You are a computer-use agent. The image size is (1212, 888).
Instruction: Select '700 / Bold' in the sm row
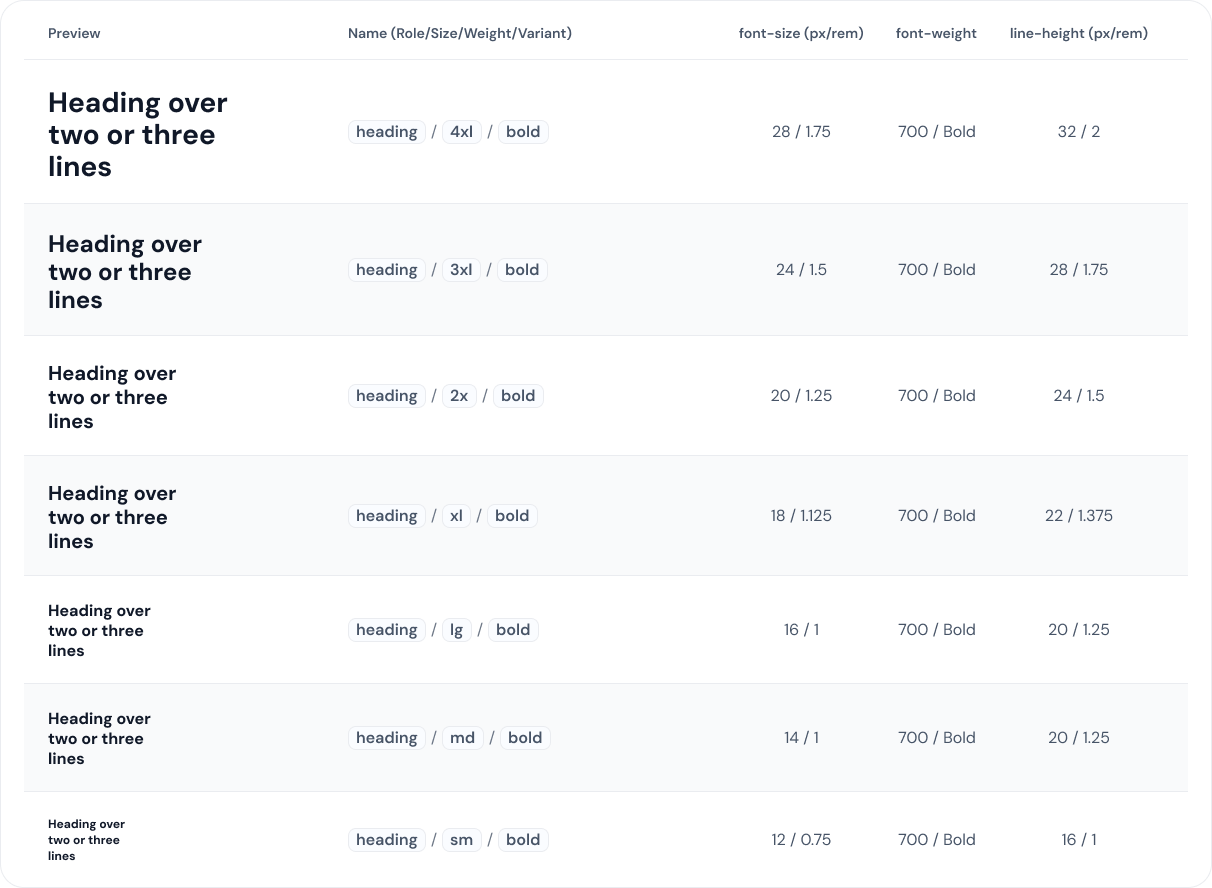tap(936, 839)
